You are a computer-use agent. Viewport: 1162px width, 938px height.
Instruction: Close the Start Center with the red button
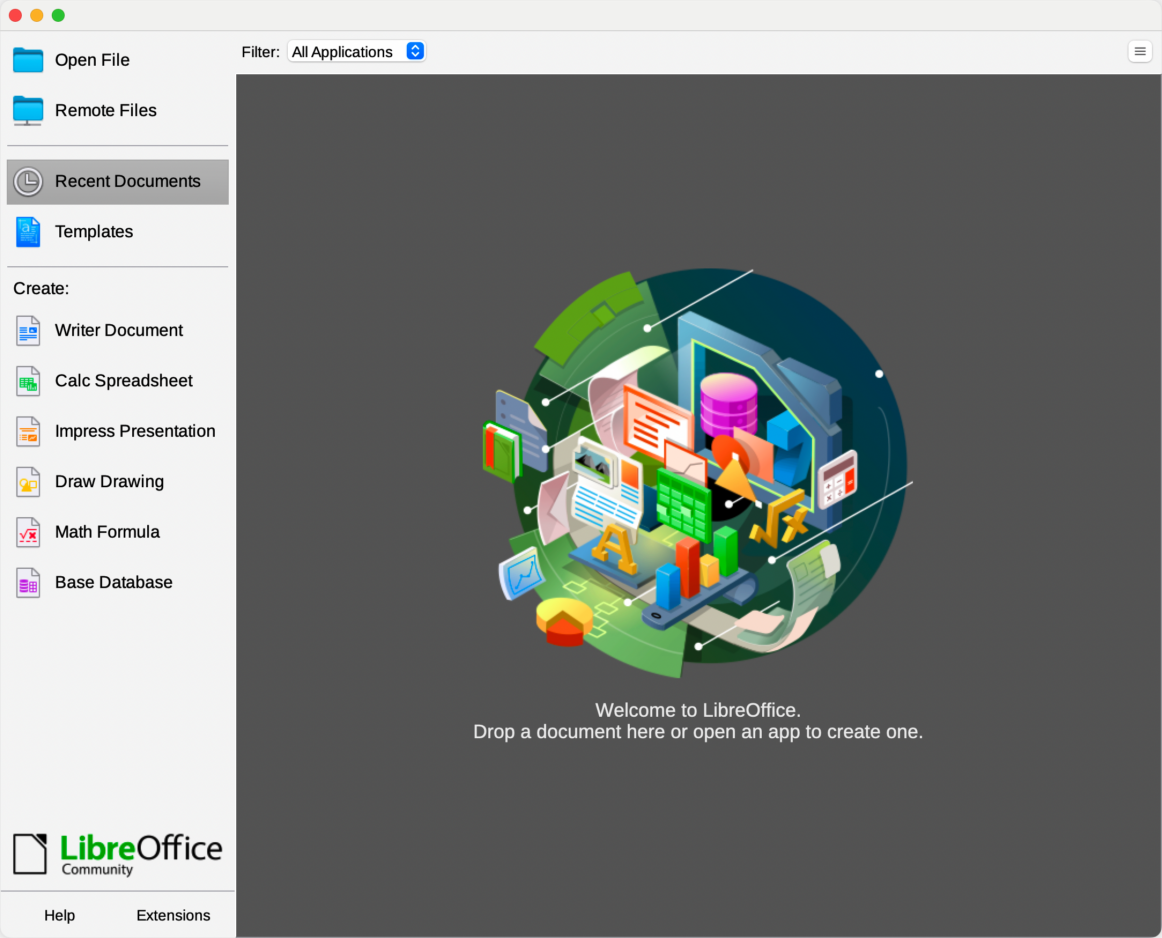(x=16, y=15)
